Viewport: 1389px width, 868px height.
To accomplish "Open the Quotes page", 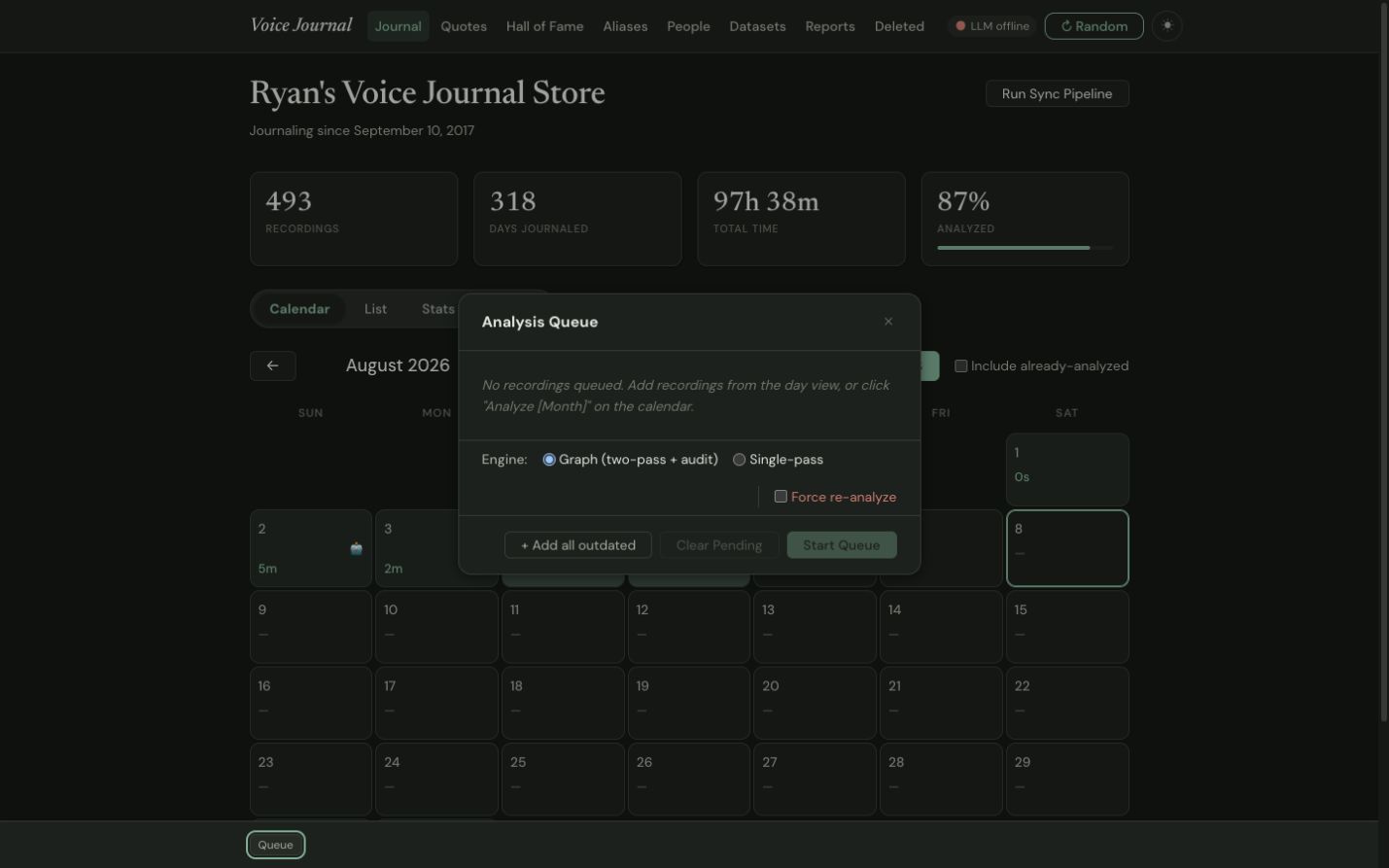I will tap(464, 26).
